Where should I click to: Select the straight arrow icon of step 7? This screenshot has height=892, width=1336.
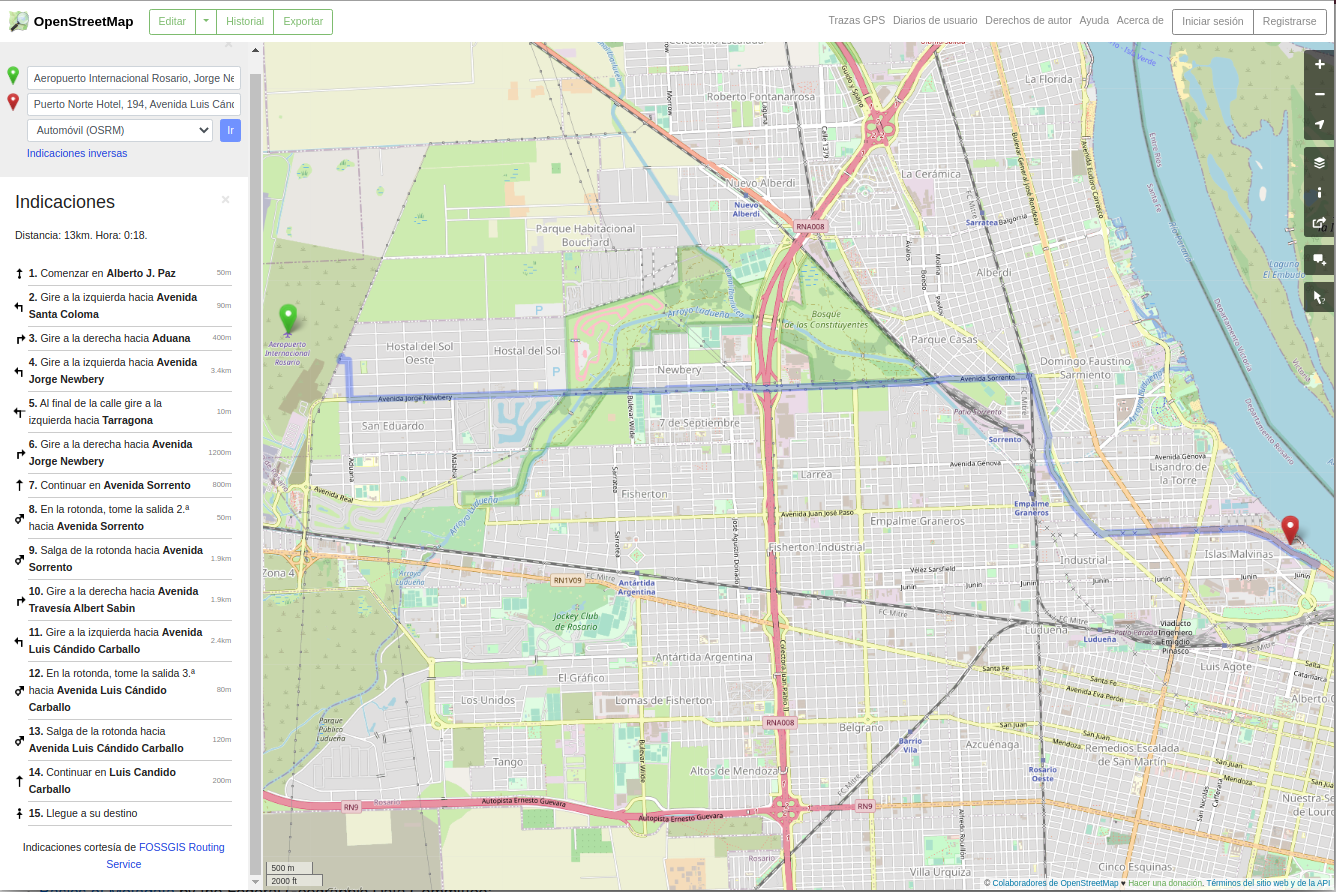coord(19,485)
